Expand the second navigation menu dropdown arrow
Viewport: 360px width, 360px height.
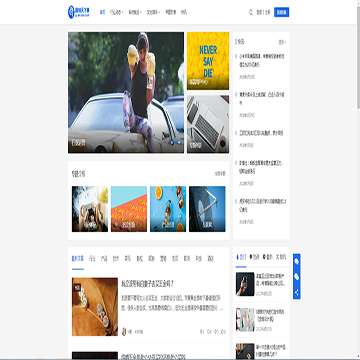123,12
